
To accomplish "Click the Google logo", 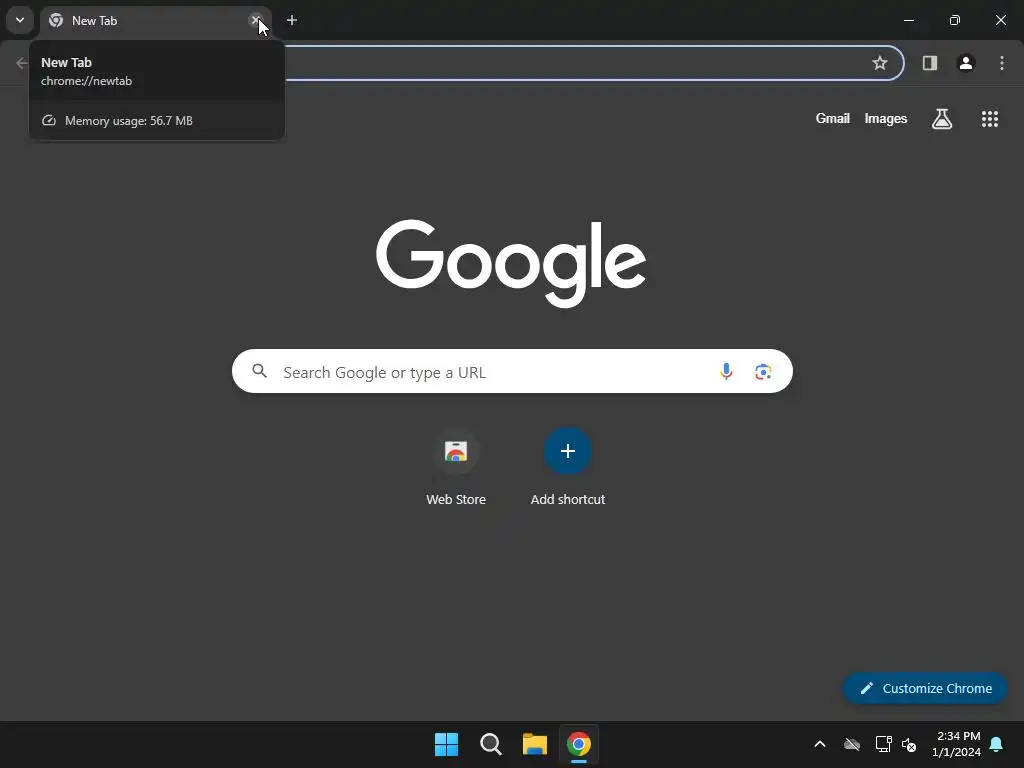I will [x=511, y=263].
